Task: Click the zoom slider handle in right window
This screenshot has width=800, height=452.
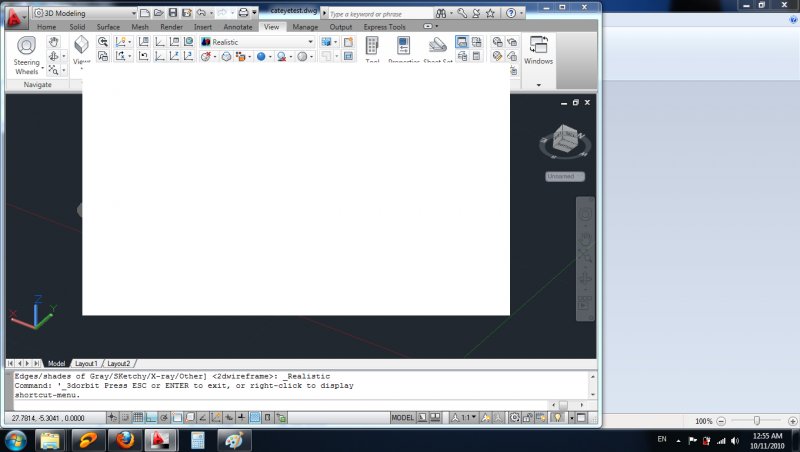Action: [x=757, y=420]
